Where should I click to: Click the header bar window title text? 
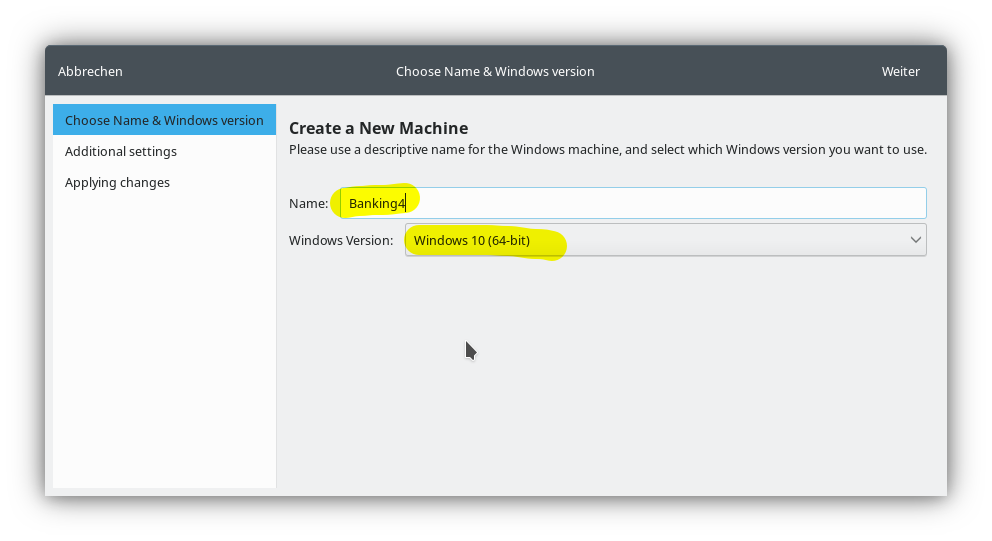(495, 71)
